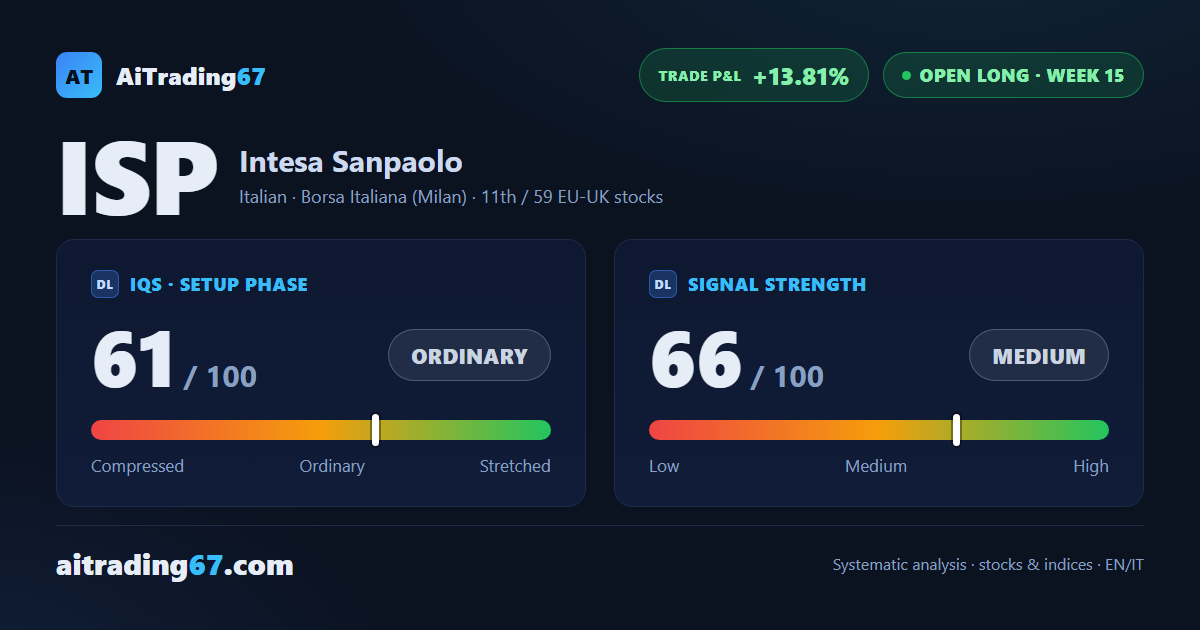Click the Low label under signal bar
The width and height of the screenshot is (1200, 630).
(x=664, y=466)
